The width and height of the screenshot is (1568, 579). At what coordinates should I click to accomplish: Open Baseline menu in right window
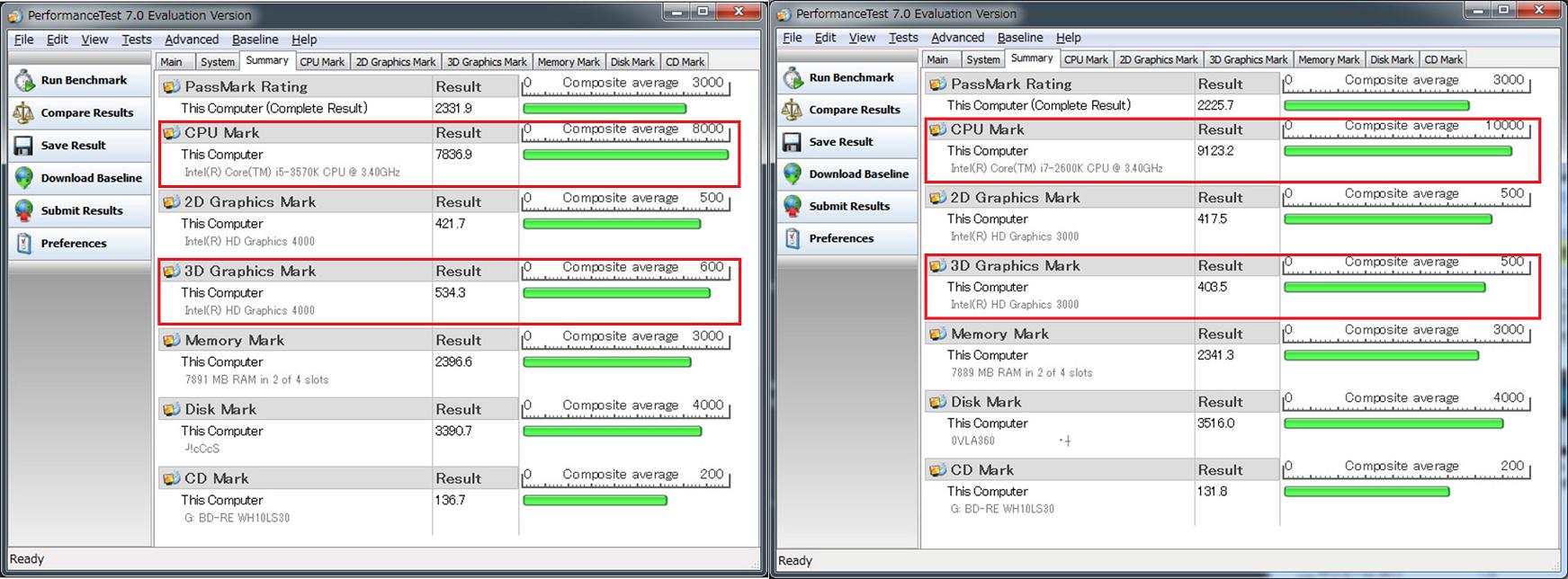pos(1020,38)
